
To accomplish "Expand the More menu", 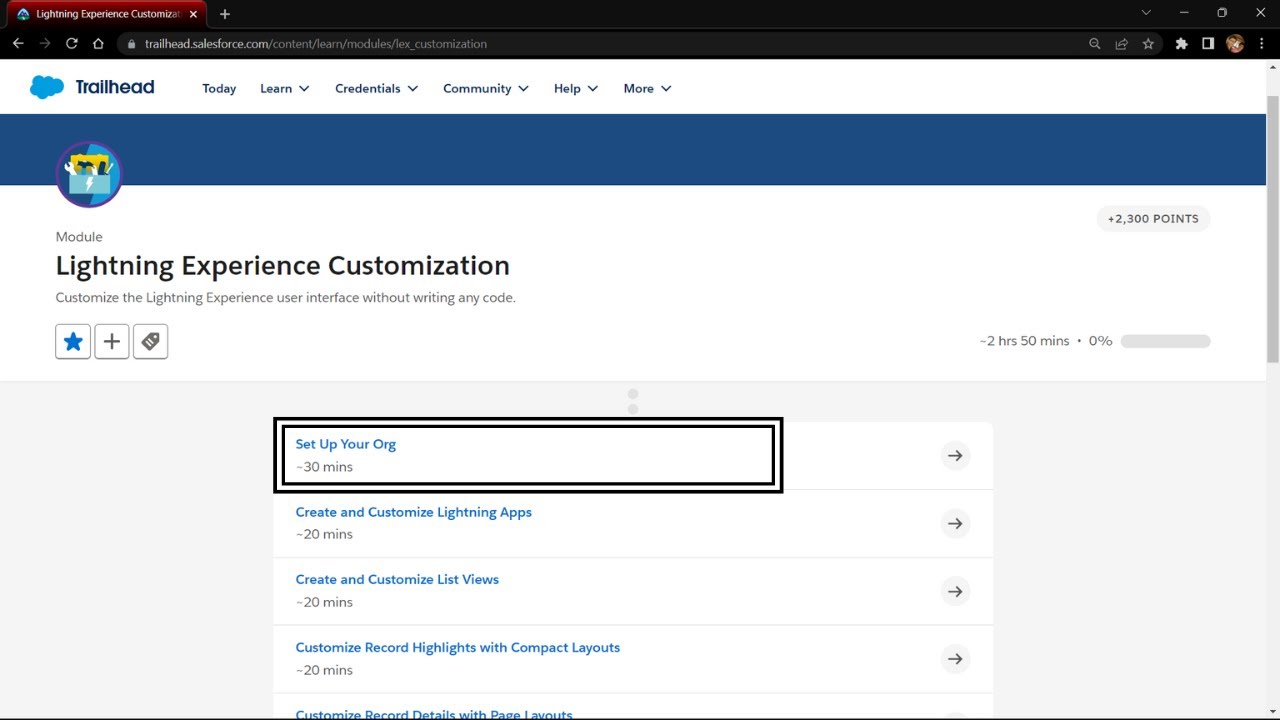I will [x=648, y=88].
